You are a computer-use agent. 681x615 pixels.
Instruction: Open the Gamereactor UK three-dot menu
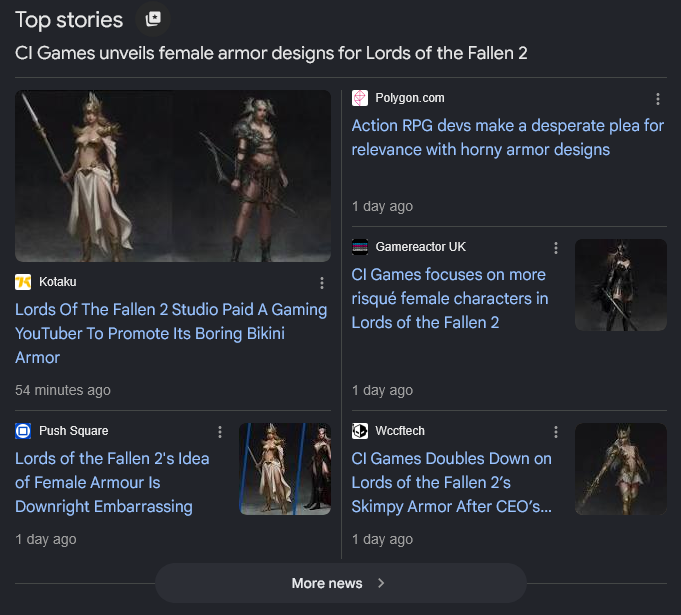point(556,248)
